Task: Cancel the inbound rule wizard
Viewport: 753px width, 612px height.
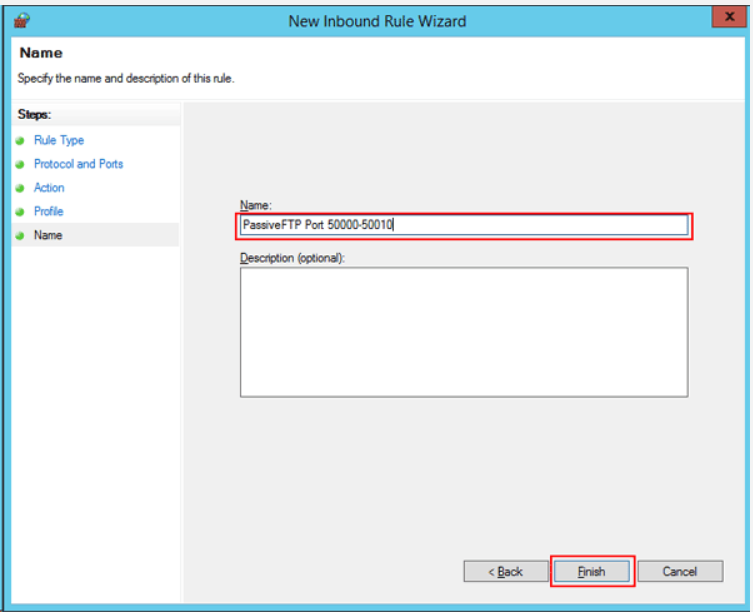Action: (x=680, y=571)
